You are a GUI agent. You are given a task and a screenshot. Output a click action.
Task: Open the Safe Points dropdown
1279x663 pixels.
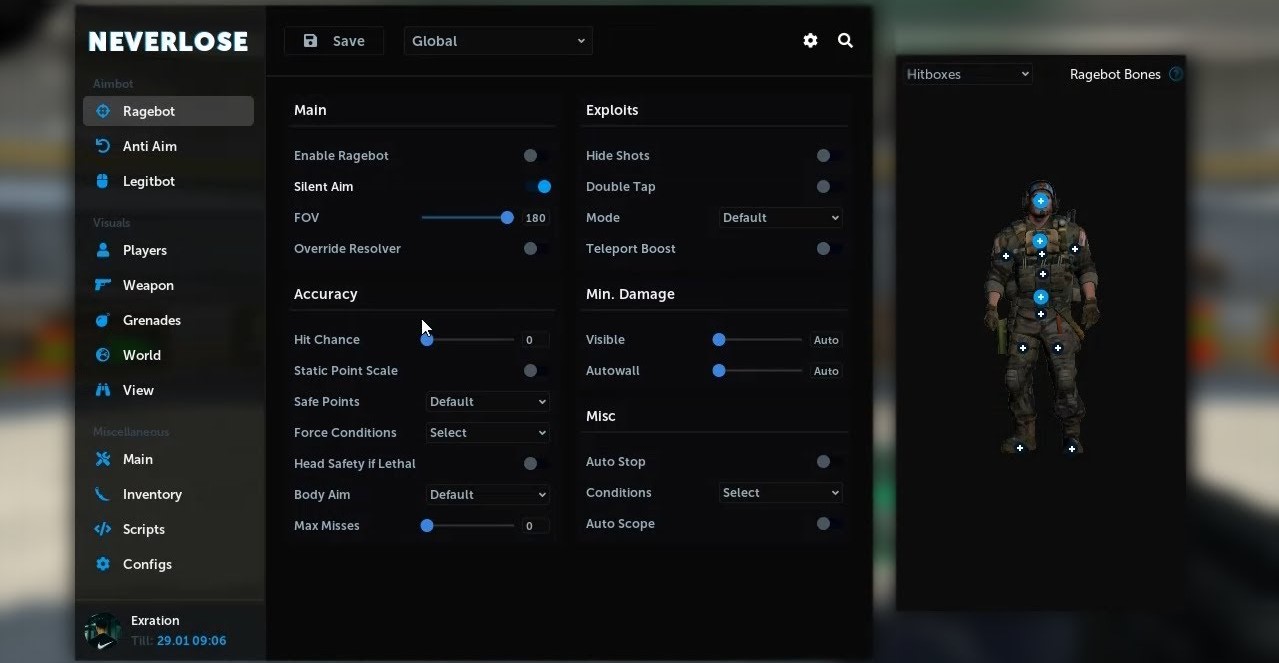coord(487,401)
